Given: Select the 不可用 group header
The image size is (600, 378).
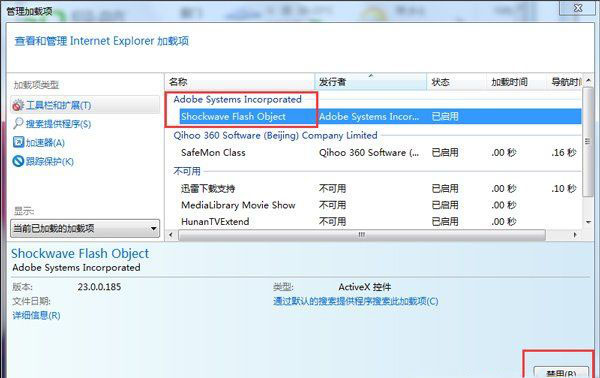Looking at the screenshot, I should (x=187, y=171).
